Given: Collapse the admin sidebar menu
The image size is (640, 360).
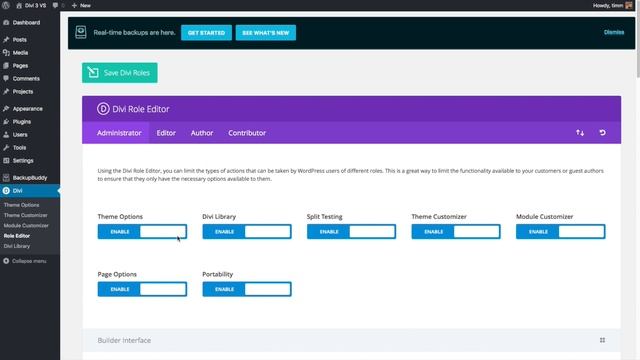Looking at the screenshot, I should click(25, 261).
